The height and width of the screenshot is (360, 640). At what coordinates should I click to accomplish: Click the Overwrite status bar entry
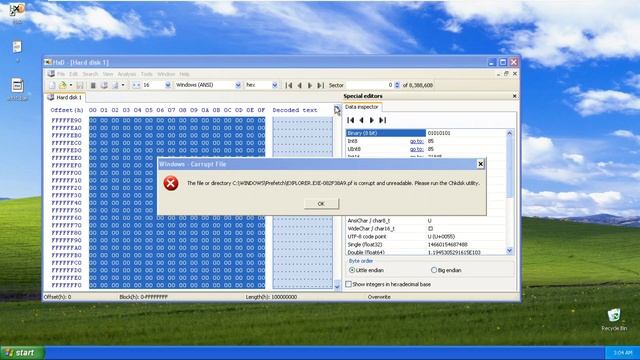[379, 297]
